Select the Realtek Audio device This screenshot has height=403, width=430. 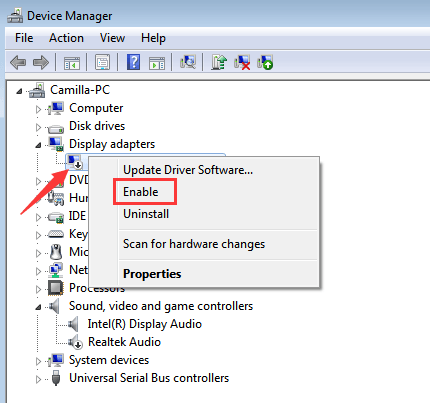point(124,342)
